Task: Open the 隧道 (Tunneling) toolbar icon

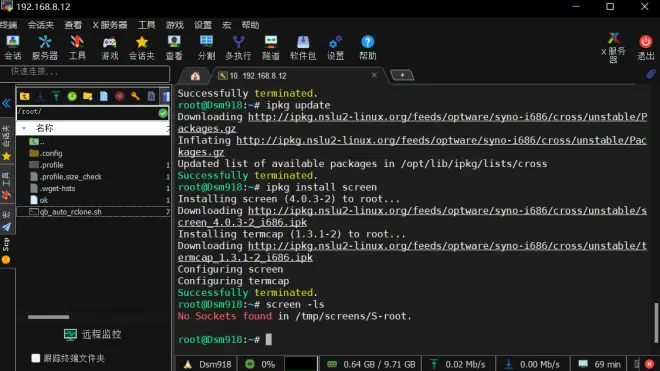Action: [271, 47]
